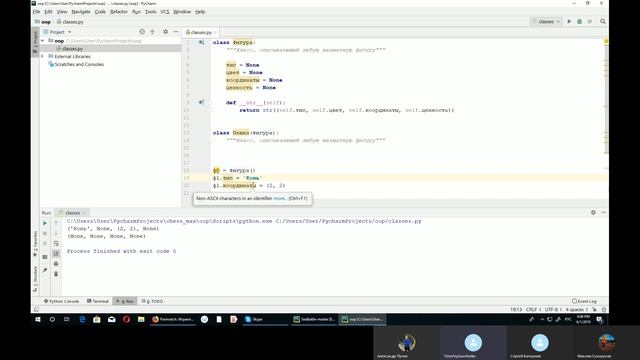Change the CRLF line separator

click(533, 310)
